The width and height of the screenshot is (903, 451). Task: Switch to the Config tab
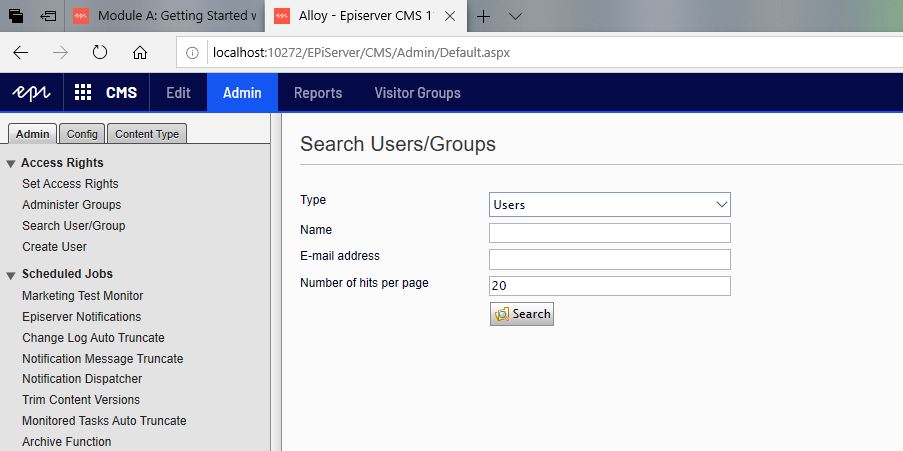[82, 134]
